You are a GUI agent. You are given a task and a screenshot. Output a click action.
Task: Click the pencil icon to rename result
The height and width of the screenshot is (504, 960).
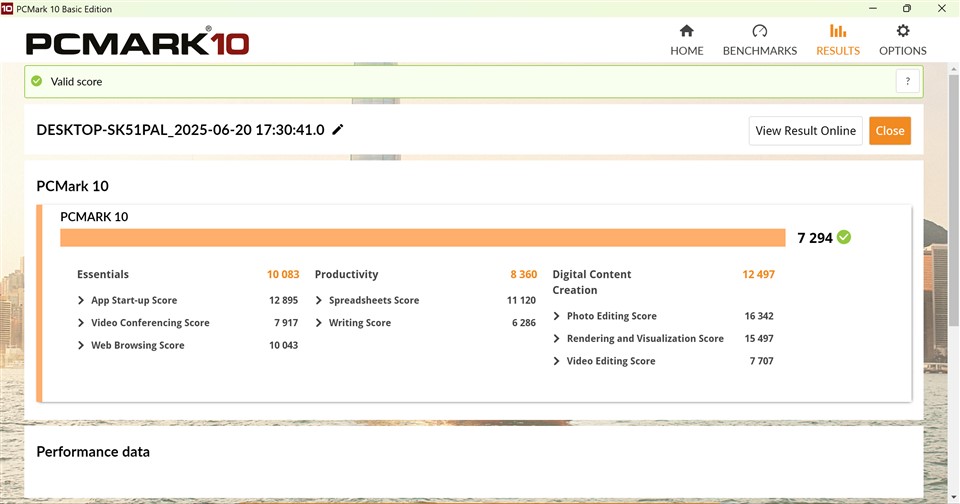[338, 130]
